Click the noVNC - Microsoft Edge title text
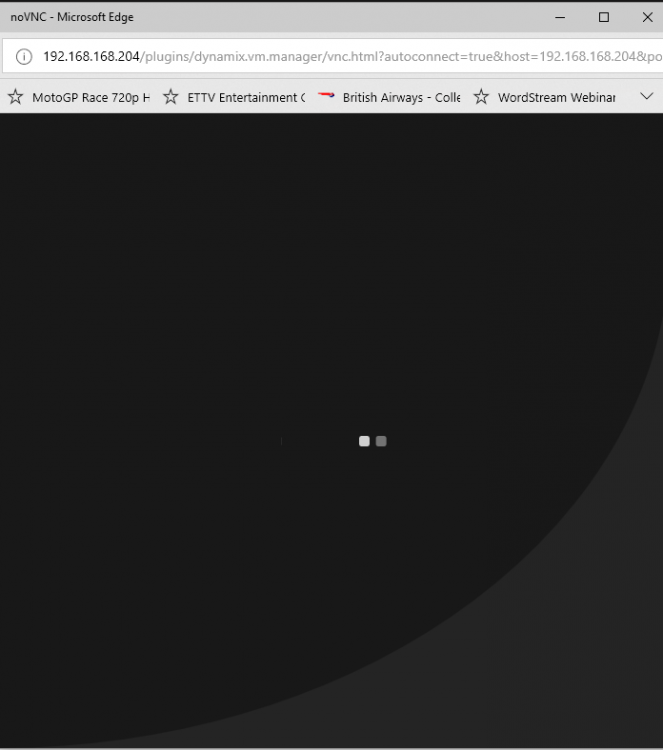Image resolution: width=663 pixels, height=750 pixels. coord(72,17)
